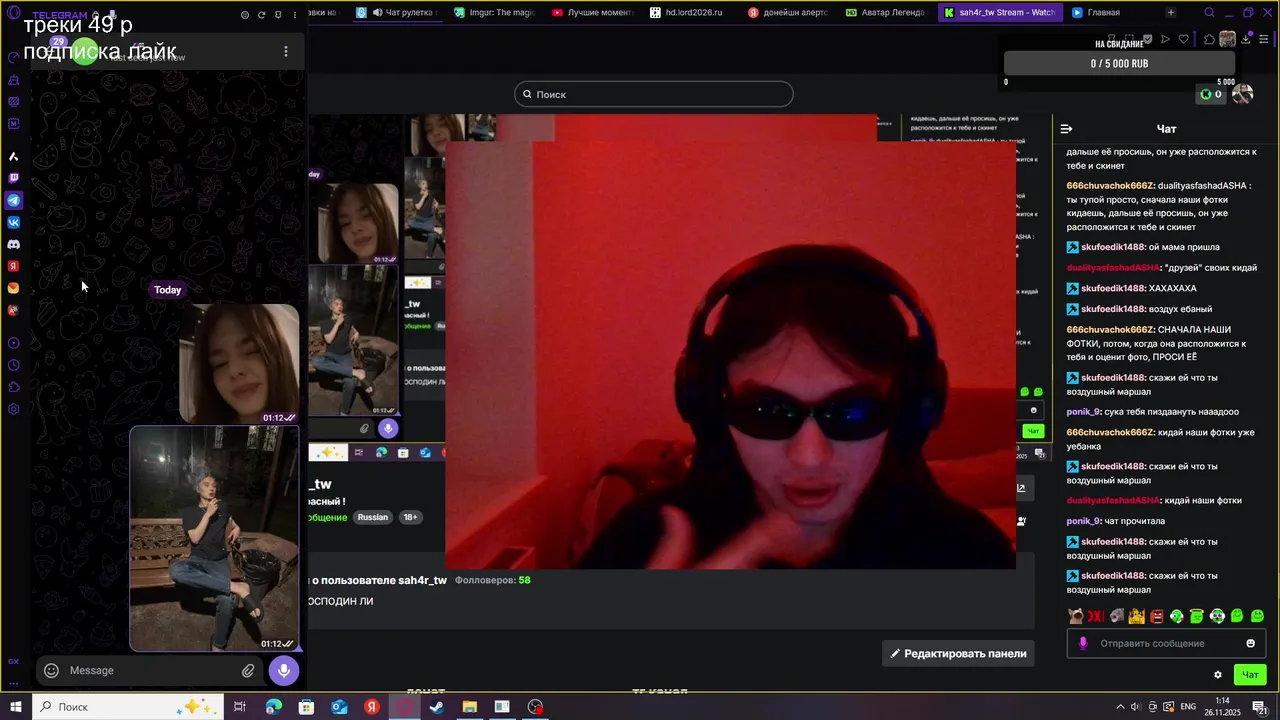The height and width of the screenshot is (720, 1280).
Task: Open Windows Start menu
Action: (x=15, y=707)
